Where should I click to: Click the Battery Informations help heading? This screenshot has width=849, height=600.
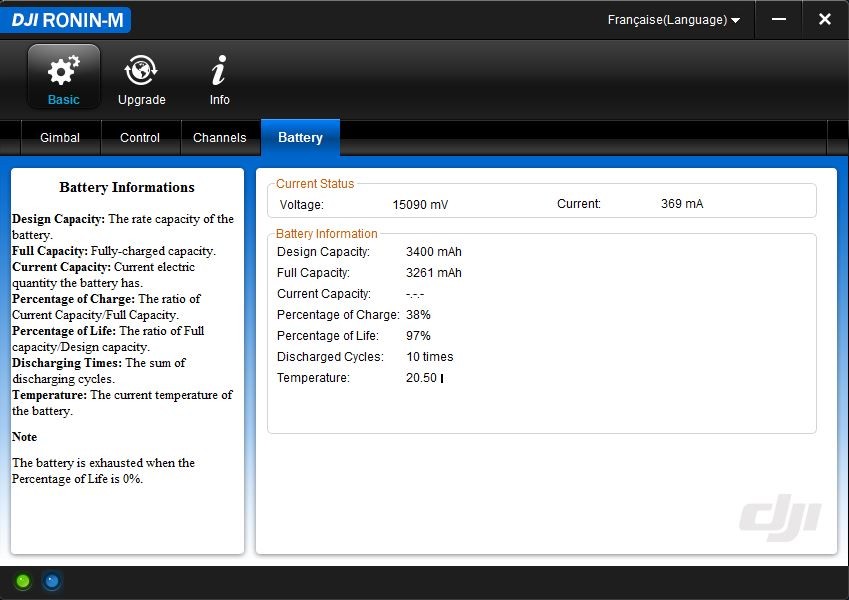click(127, 187)
